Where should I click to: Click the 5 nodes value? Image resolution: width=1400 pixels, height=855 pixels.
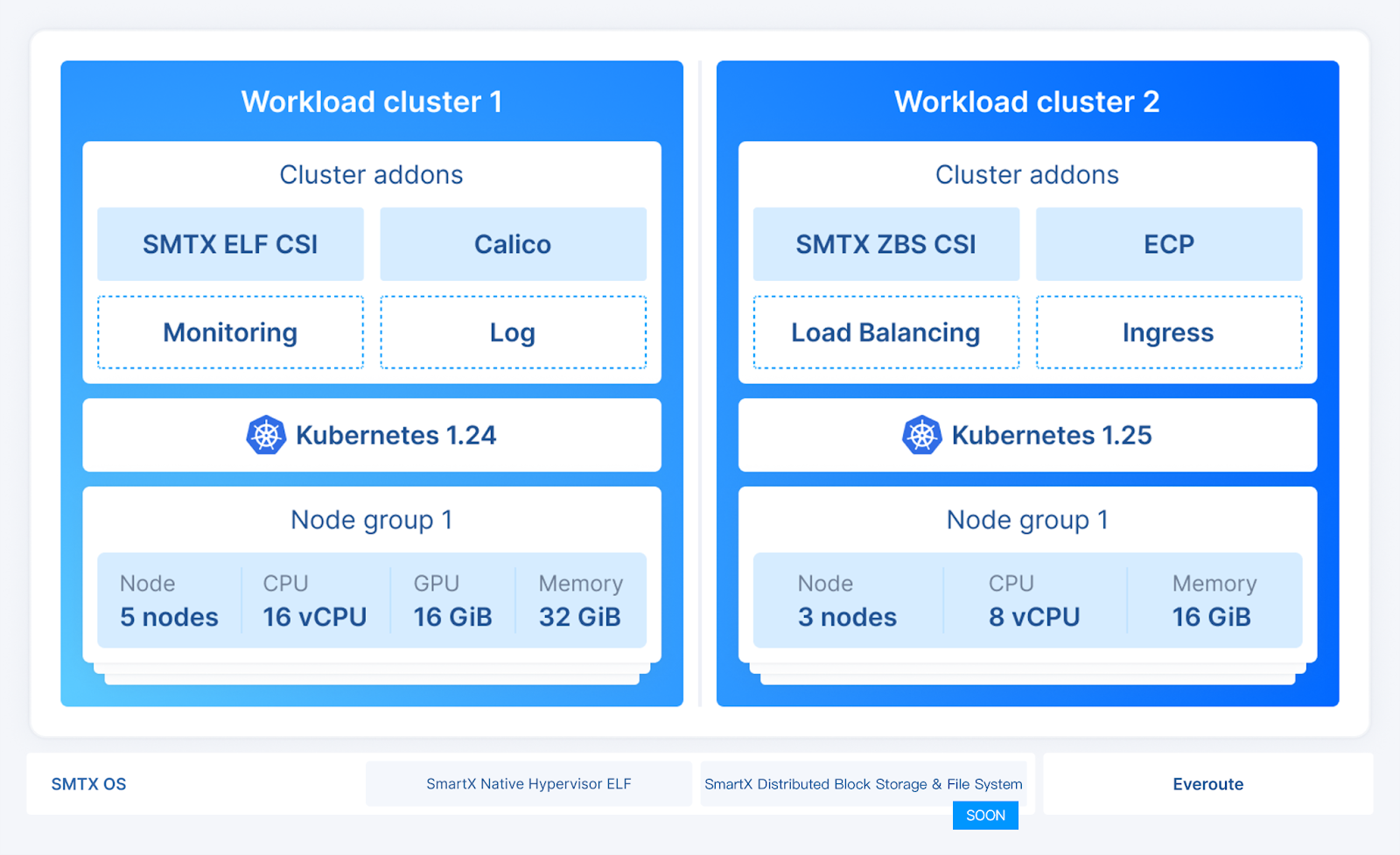pos(169,617)
